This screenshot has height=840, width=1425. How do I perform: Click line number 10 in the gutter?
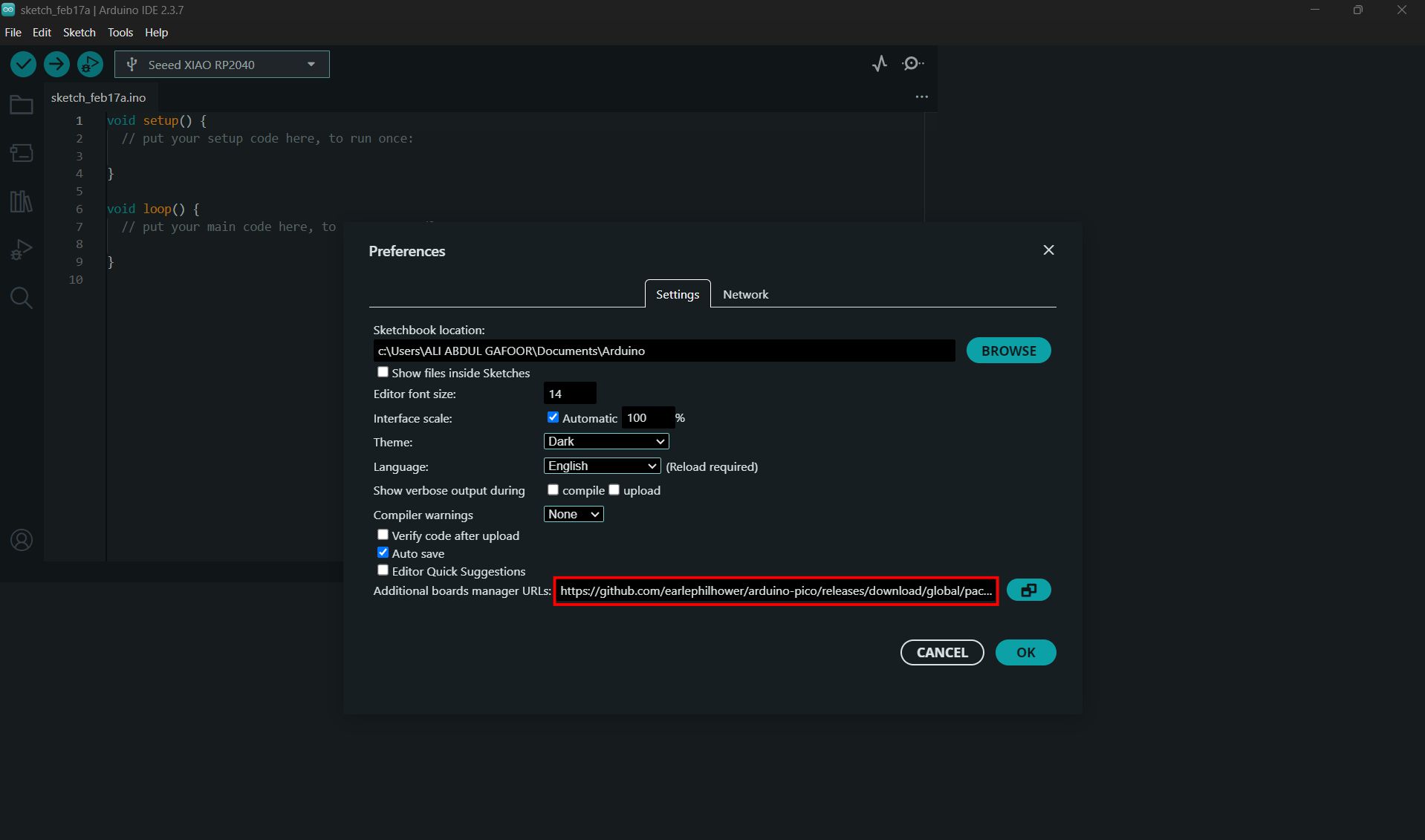76,279
